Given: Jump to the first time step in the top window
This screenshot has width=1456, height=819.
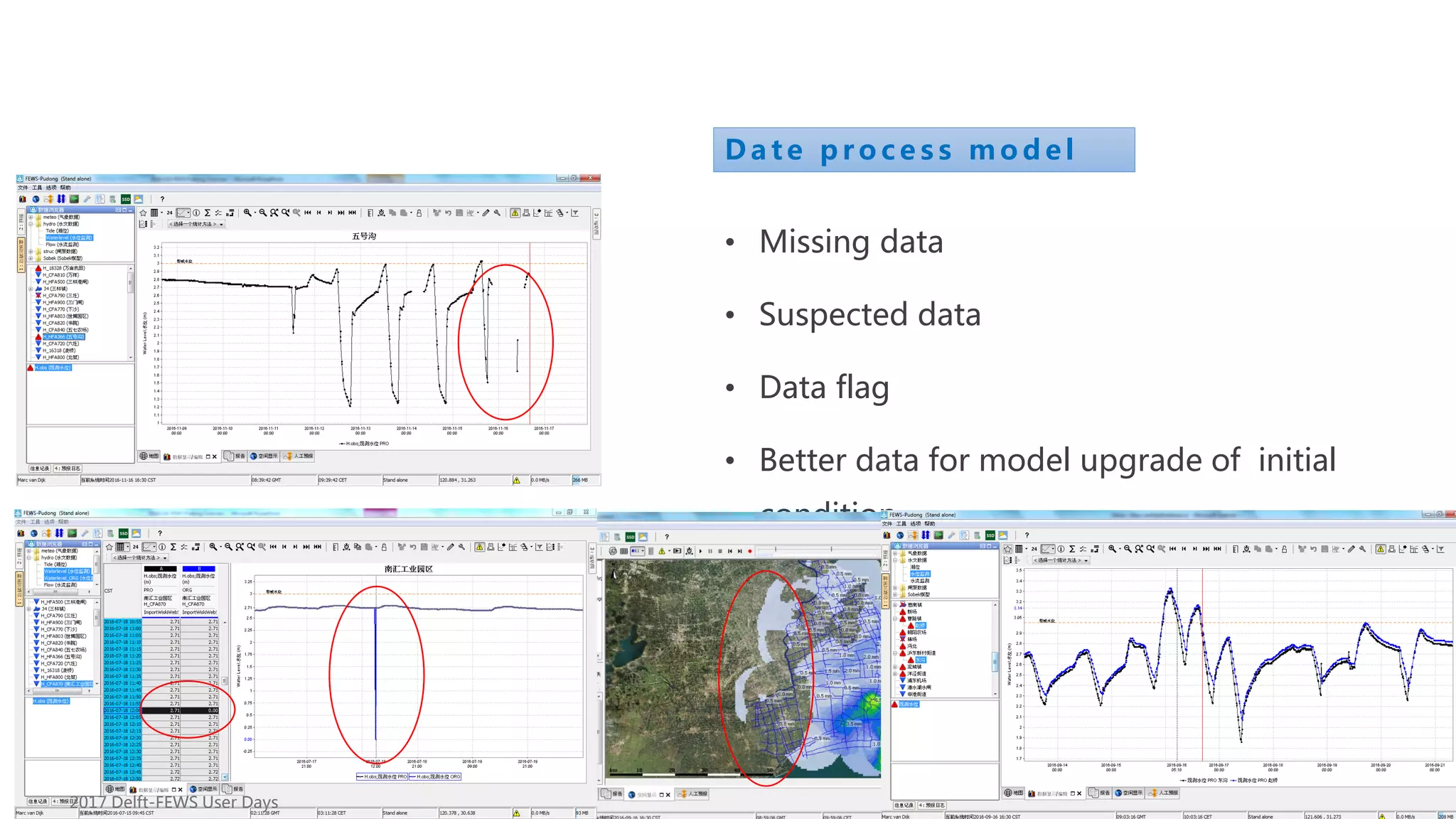Looking at the screenshot, I should pos(308,213).
